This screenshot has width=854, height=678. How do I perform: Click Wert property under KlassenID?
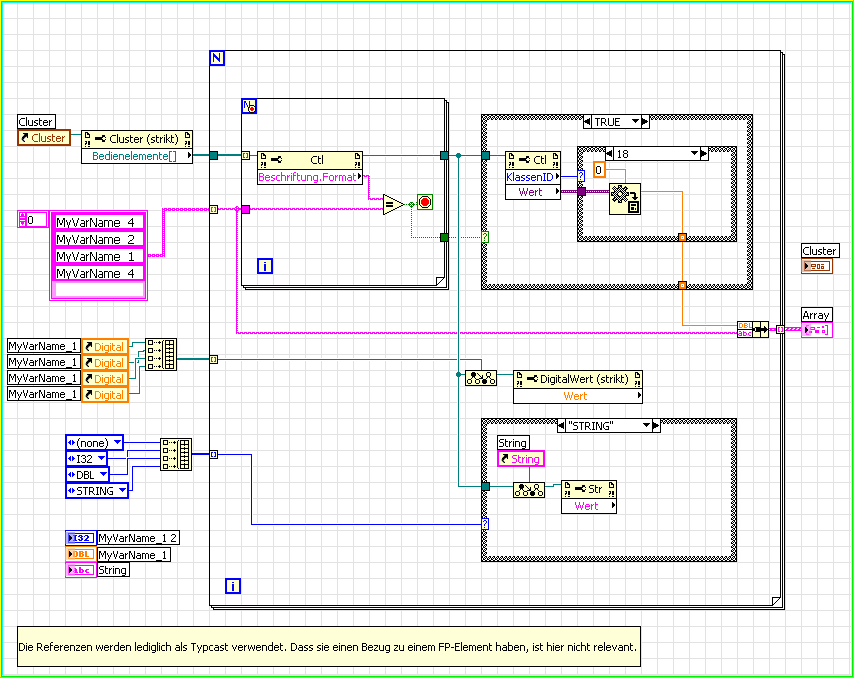click(533, 192)
